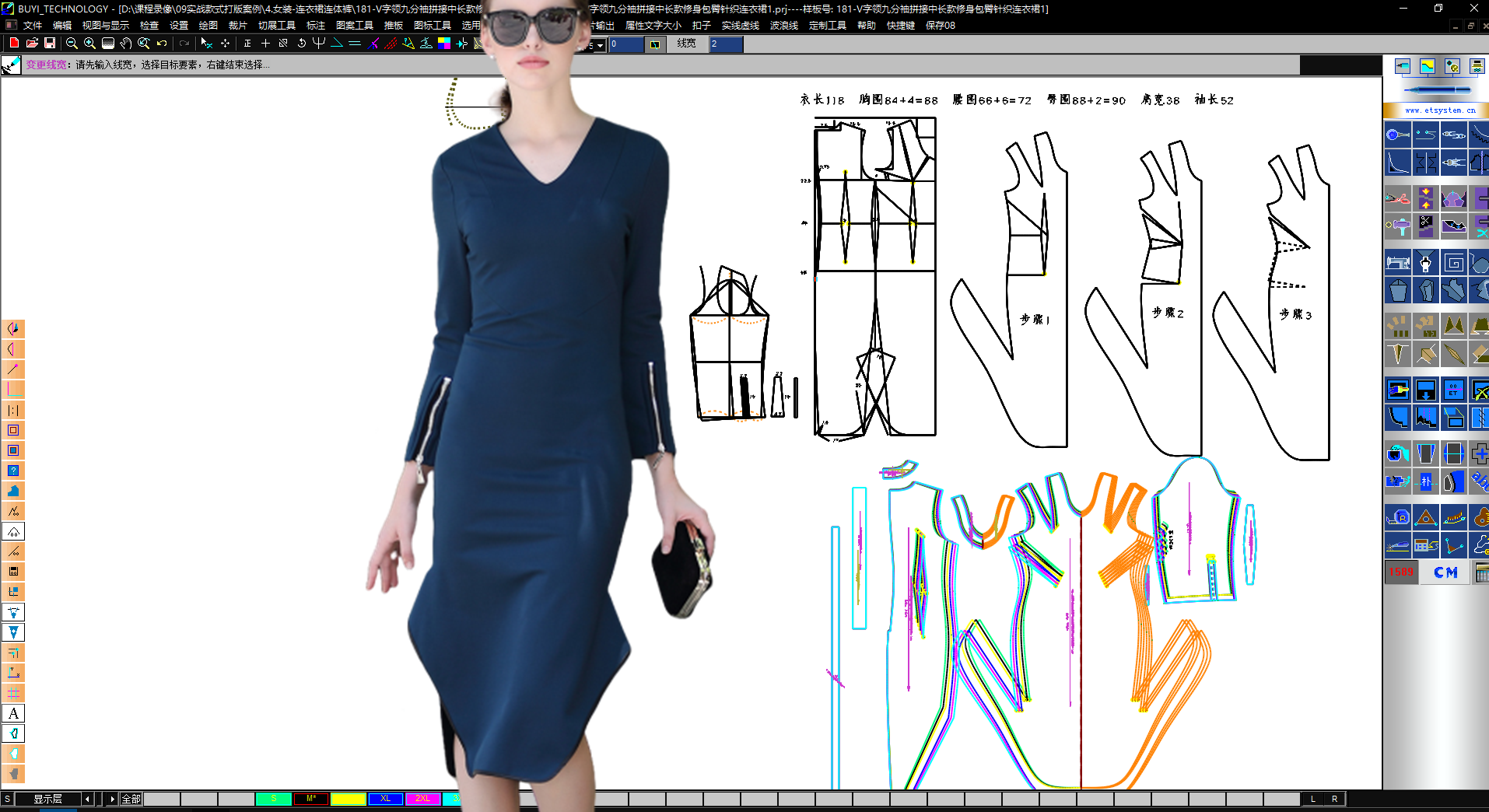Click the right arrow before 全部
Viewport: 1489px width, 812px height.
tap(112, 799)
